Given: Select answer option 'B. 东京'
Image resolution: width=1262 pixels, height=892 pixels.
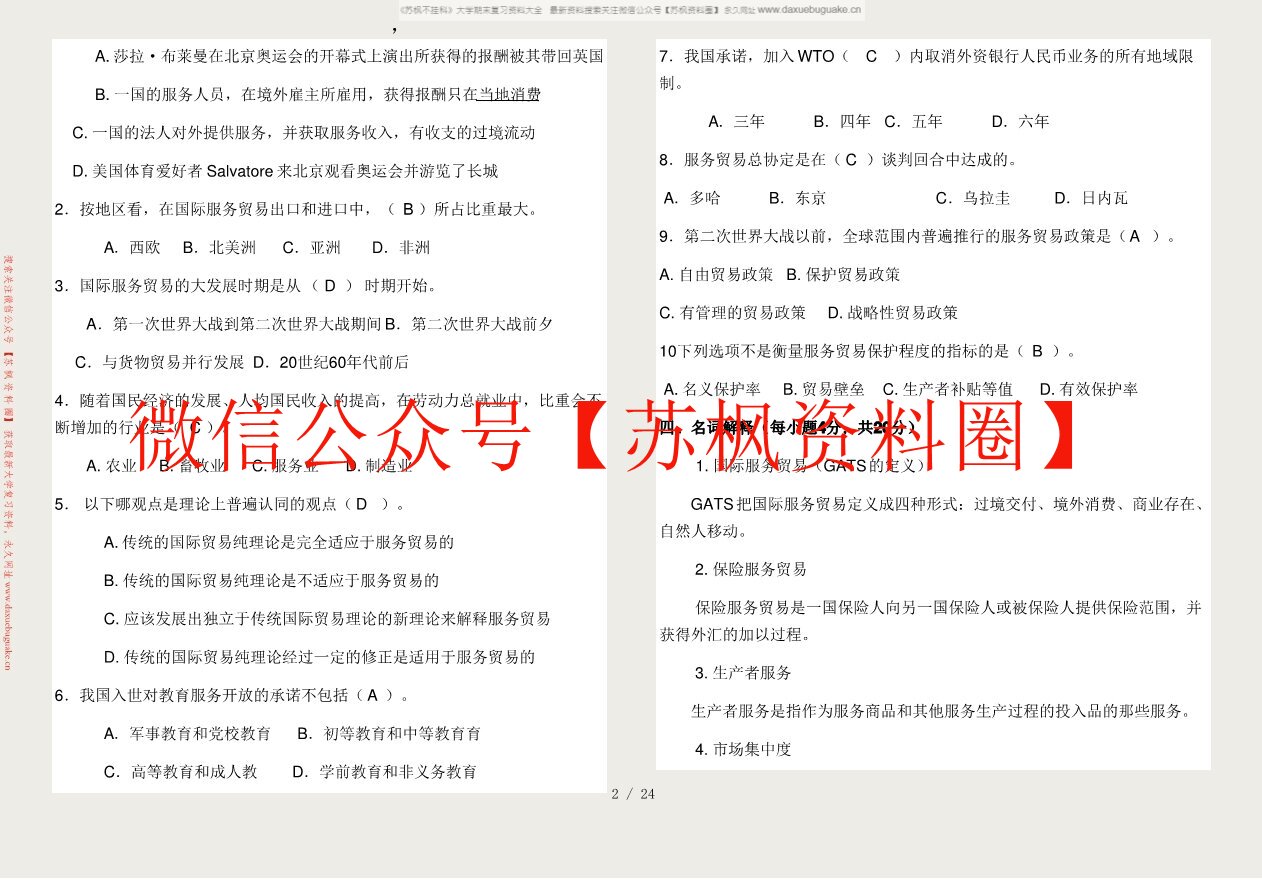Looking at the screenshot, I should pos(797,198).
